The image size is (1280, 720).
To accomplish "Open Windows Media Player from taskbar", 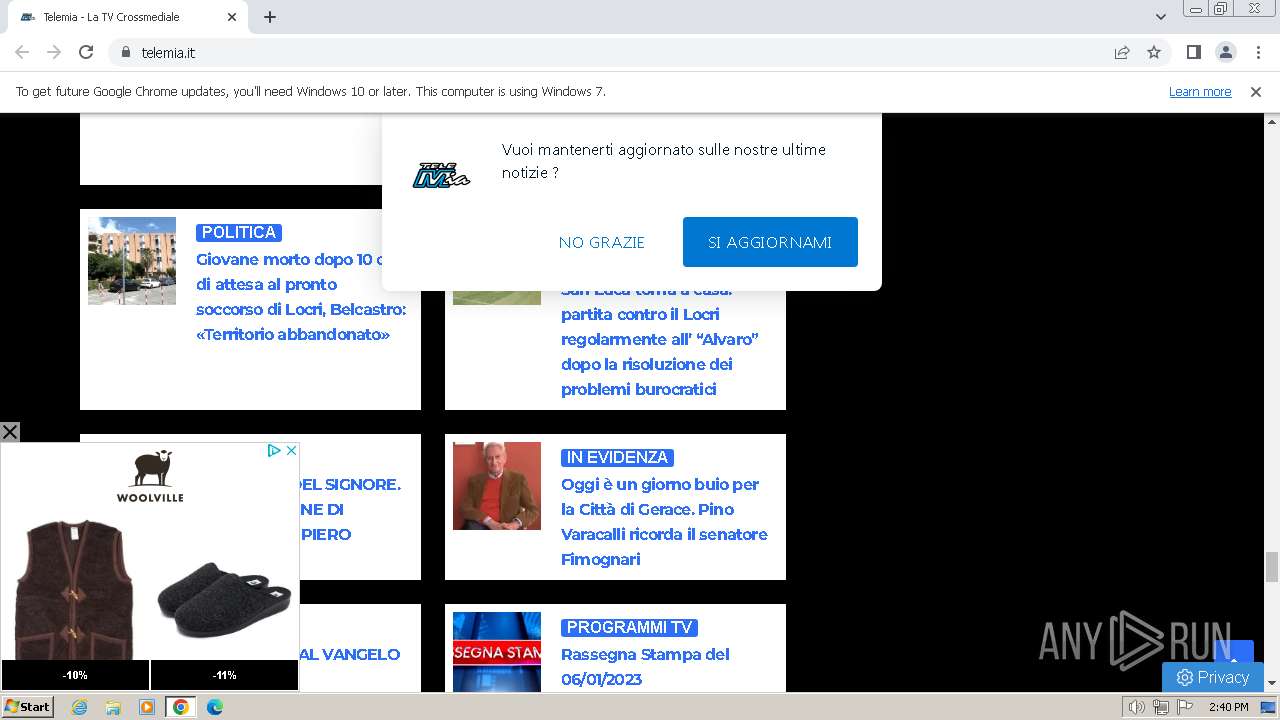I will 147,707.
